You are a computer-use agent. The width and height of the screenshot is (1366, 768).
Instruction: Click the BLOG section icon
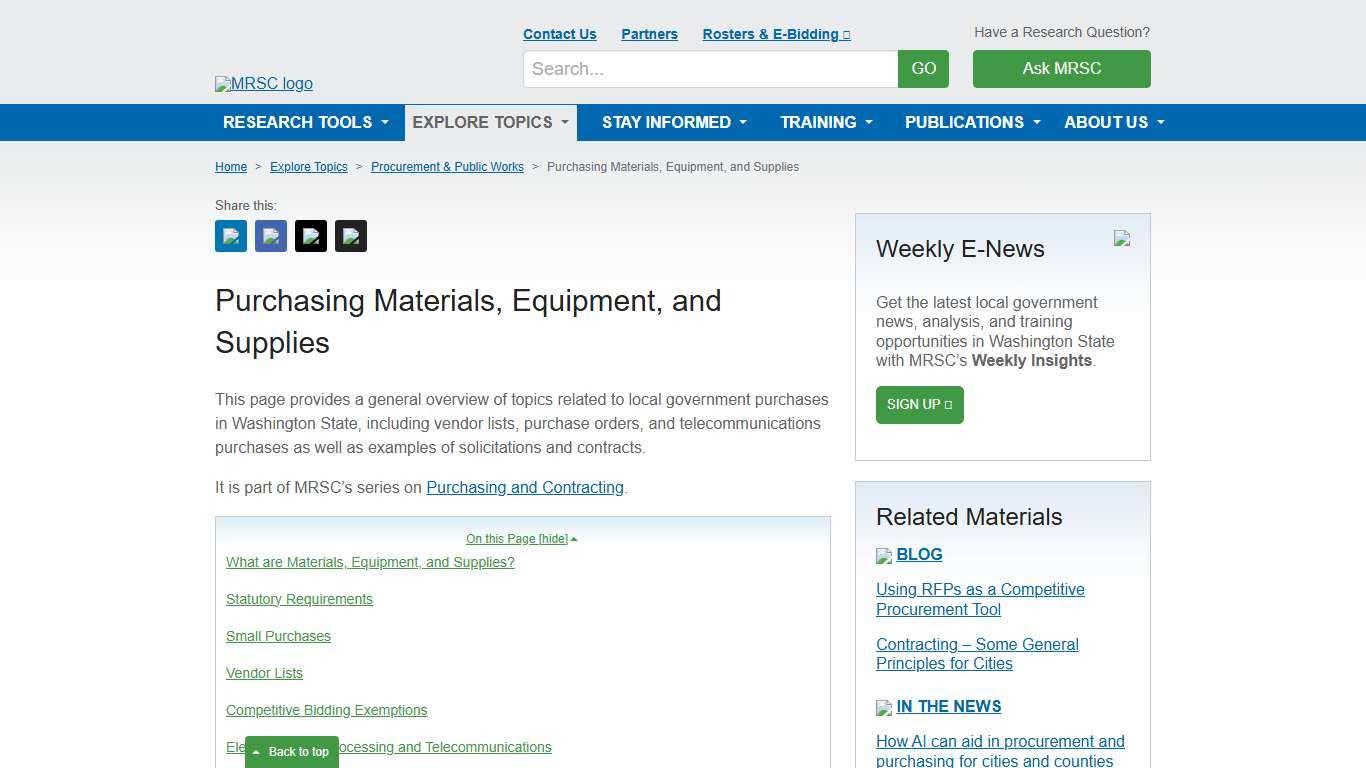coord(883,555)
